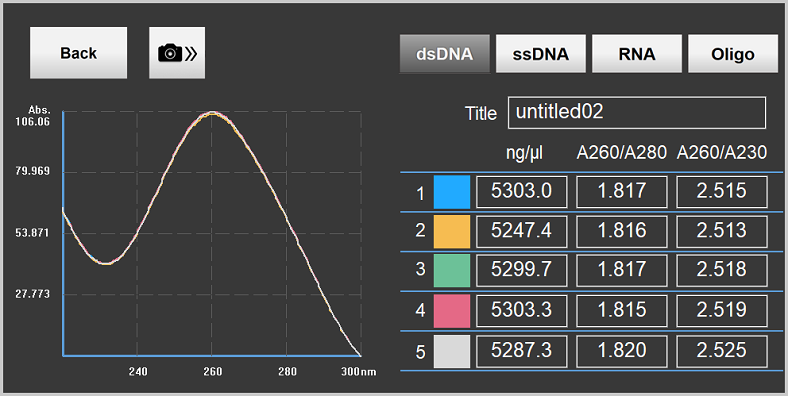The height and width of the screenshot is (396, 788).
Task: Click the A260/A230 value 2.513
Action: [x=722, y=232]
